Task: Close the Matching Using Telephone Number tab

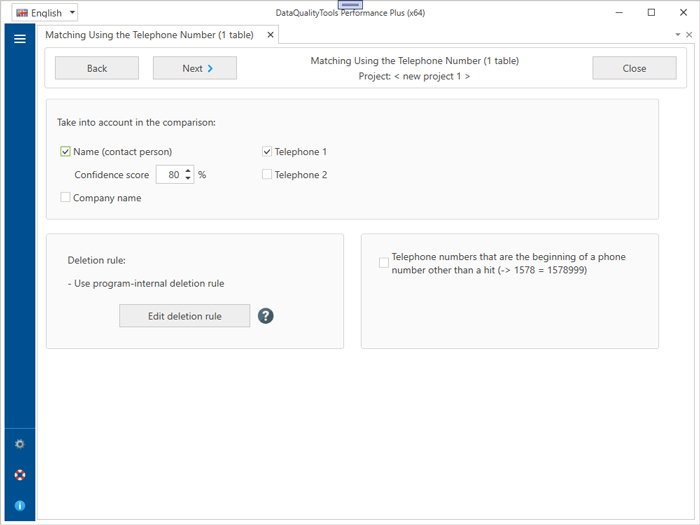Action: [x=269, y=35]
